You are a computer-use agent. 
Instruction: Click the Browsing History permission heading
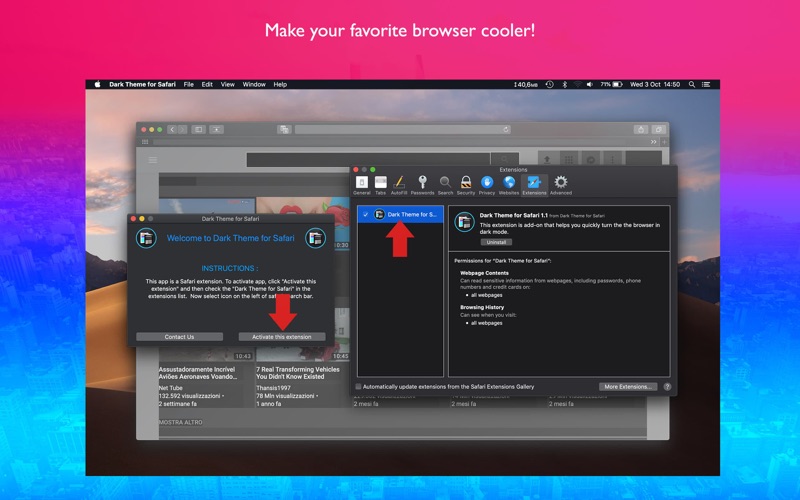point(482,307)
